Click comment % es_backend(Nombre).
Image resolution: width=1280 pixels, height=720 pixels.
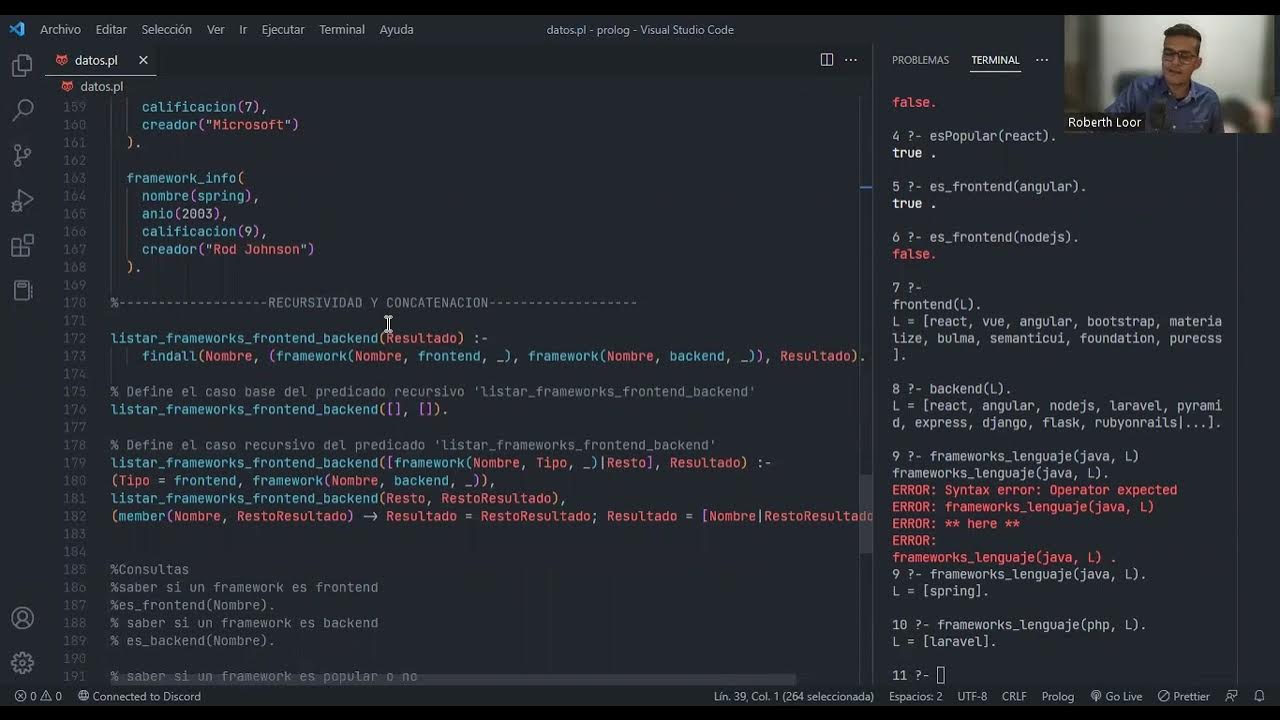tap(192, 640)
